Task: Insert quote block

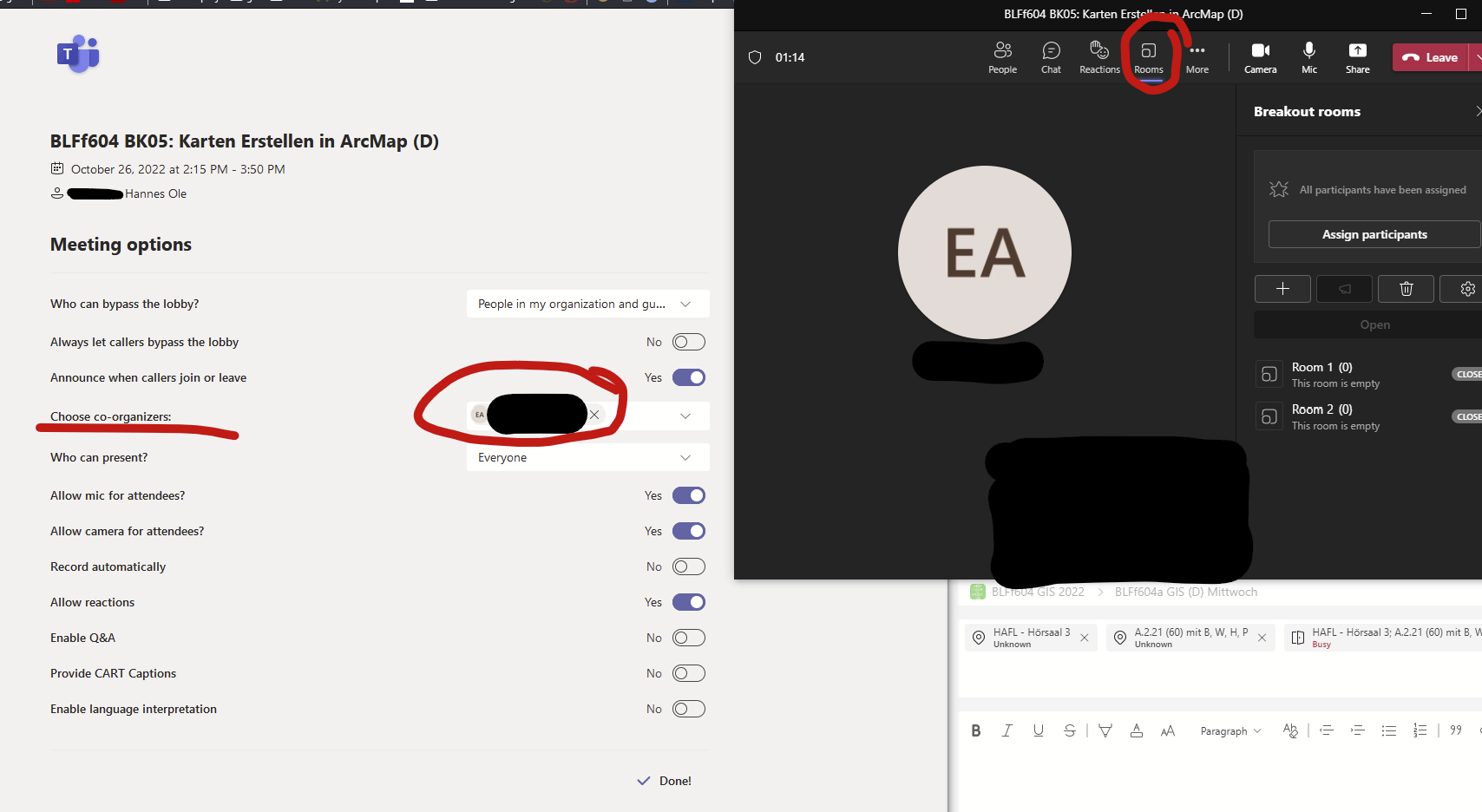Action: (x=1456, y=730)
